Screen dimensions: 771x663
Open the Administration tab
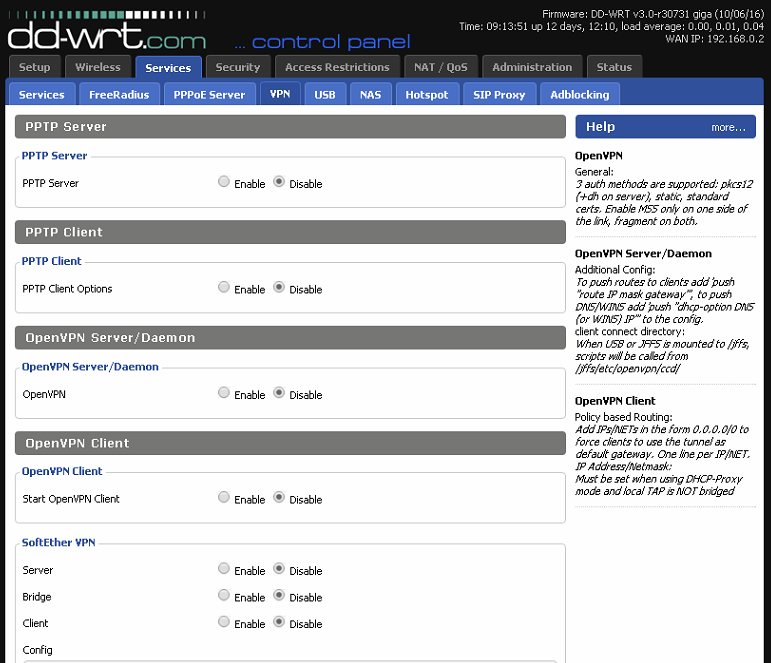532,67
